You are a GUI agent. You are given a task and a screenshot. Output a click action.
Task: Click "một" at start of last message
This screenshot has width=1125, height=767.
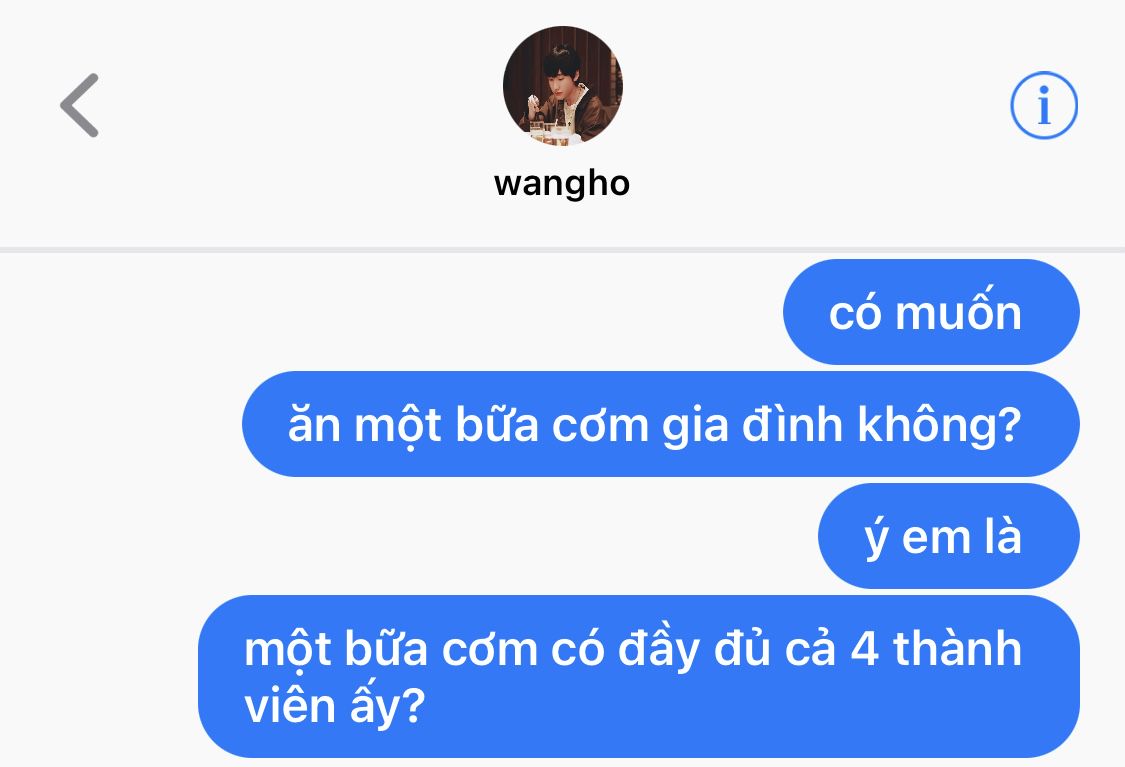(287, 650)
